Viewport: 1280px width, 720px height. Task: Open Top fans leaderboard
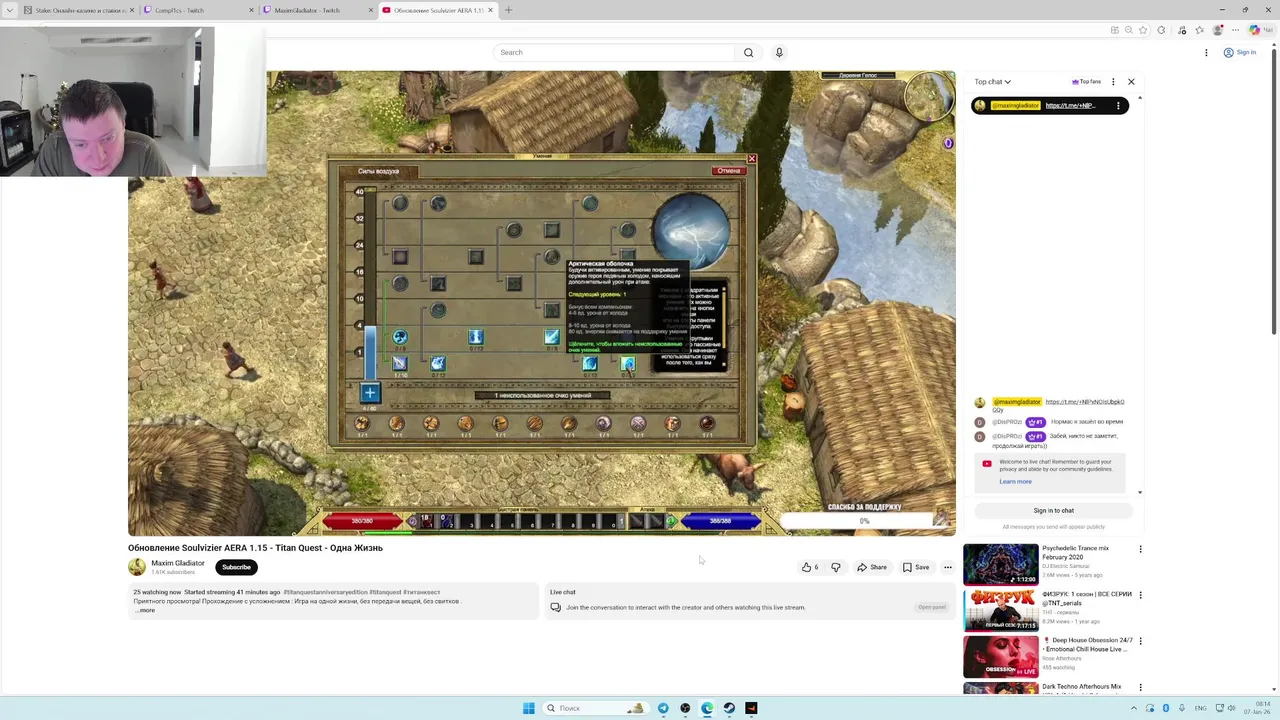(x=1086, y=82)
